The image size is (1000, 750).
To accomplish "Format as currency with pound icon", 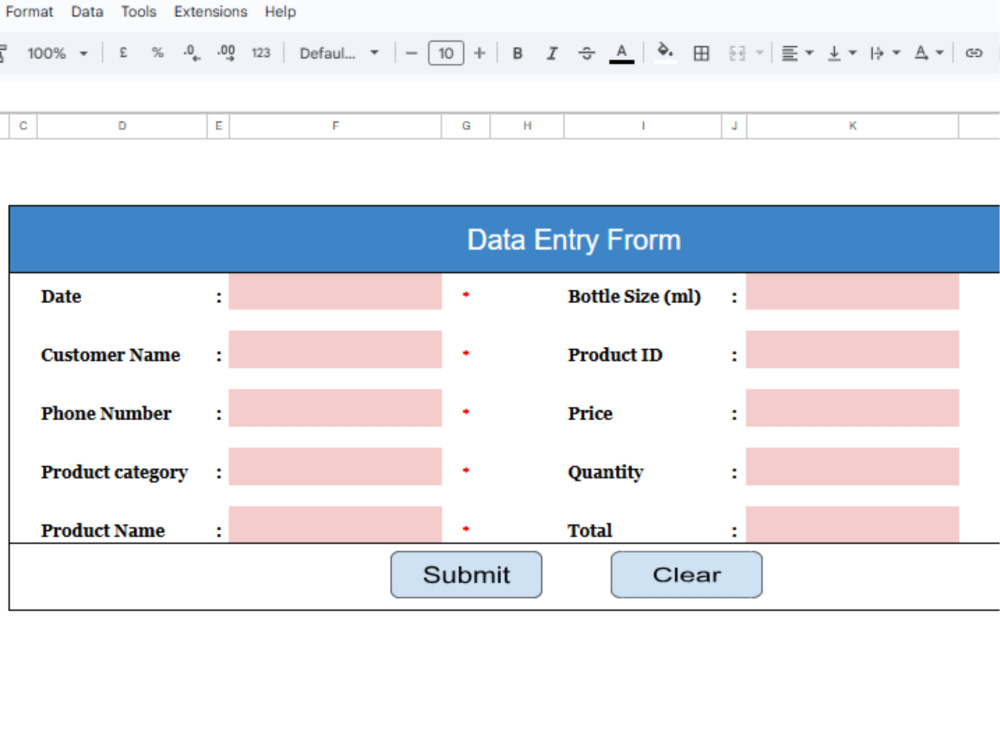I will pos(123,53).
